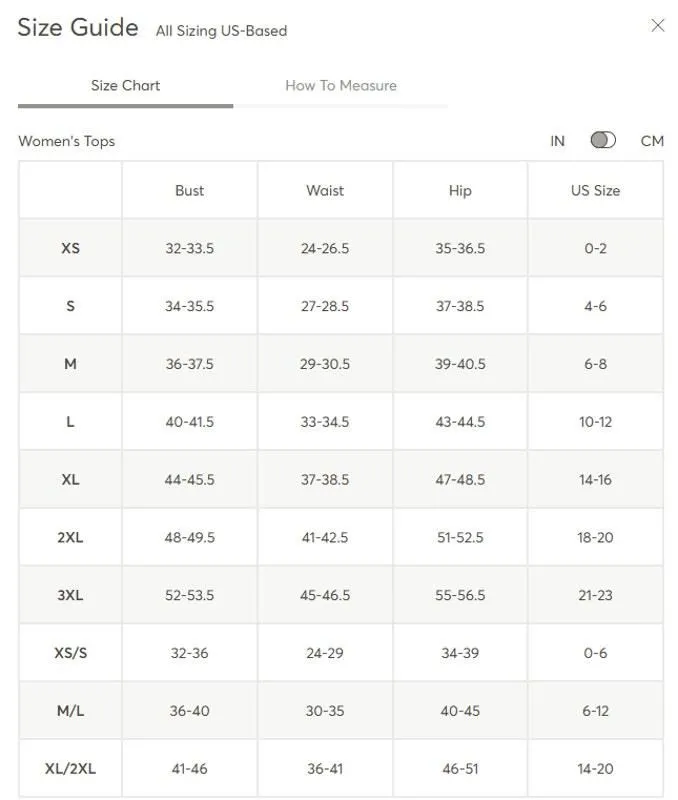The width and height of the screenshot is (678, 800).
Task: Click the XL hip value 47-48.5
Action: pyautogui.click(x=460, y=480)
